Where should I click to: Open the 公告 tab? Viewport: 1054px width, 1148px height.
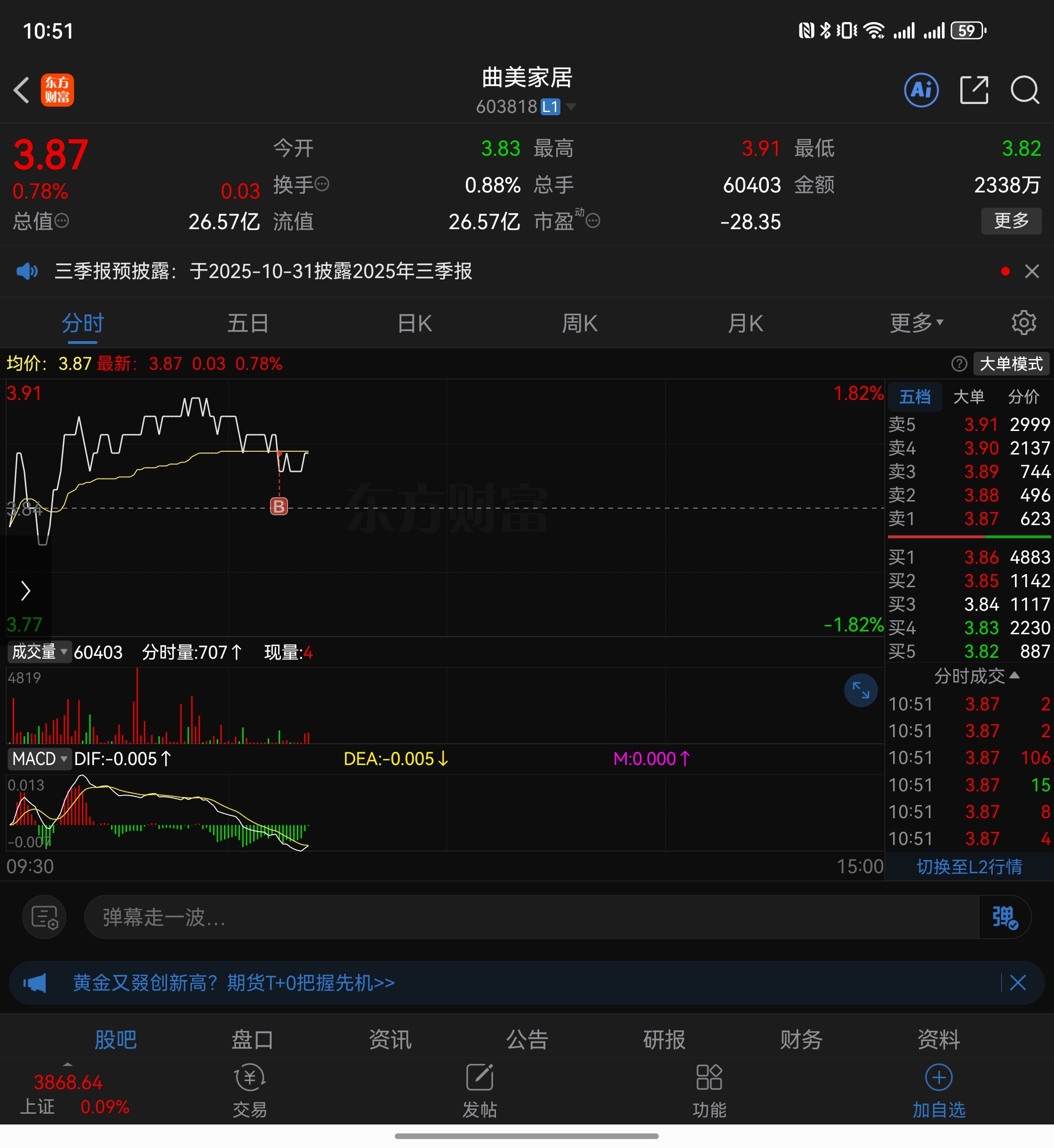(527, 1040)
